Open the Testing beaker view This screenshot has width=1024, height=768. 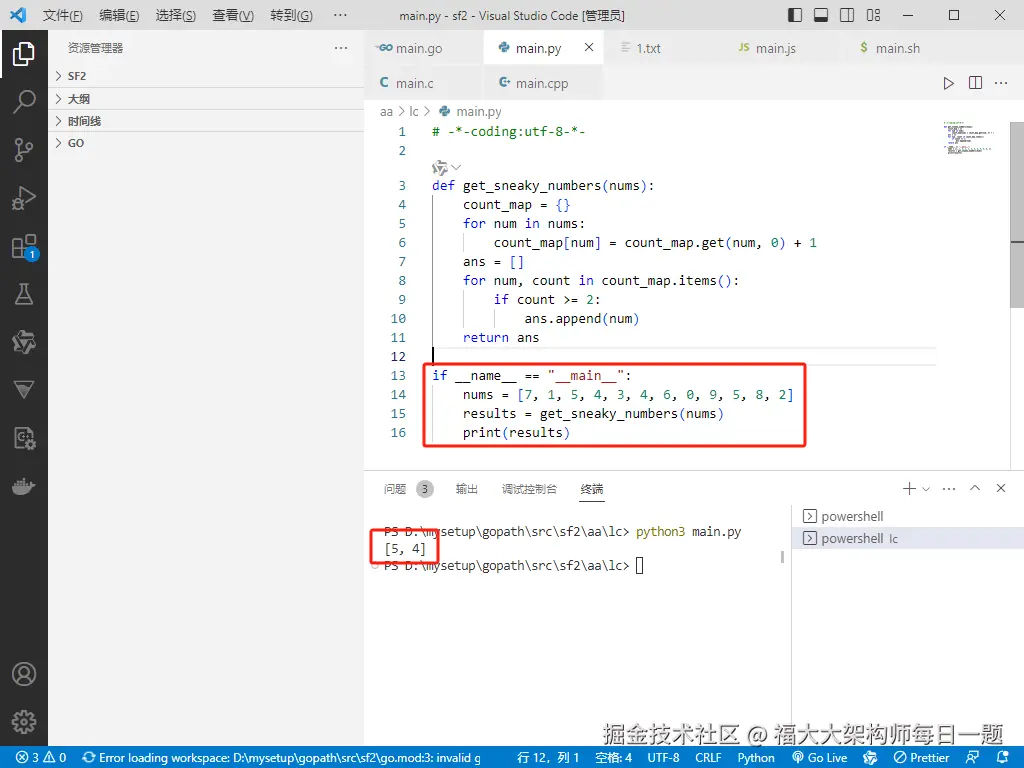tap(24, 294)
